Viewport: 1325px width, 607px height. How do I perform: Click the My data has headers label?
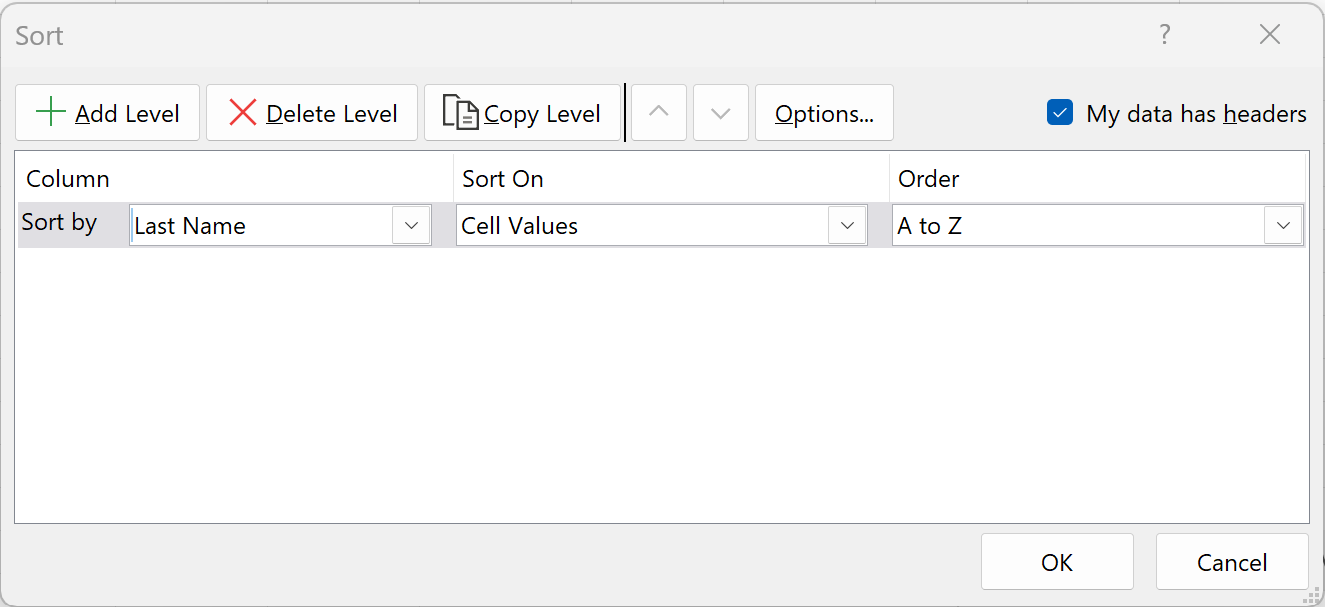[1196, 114]
